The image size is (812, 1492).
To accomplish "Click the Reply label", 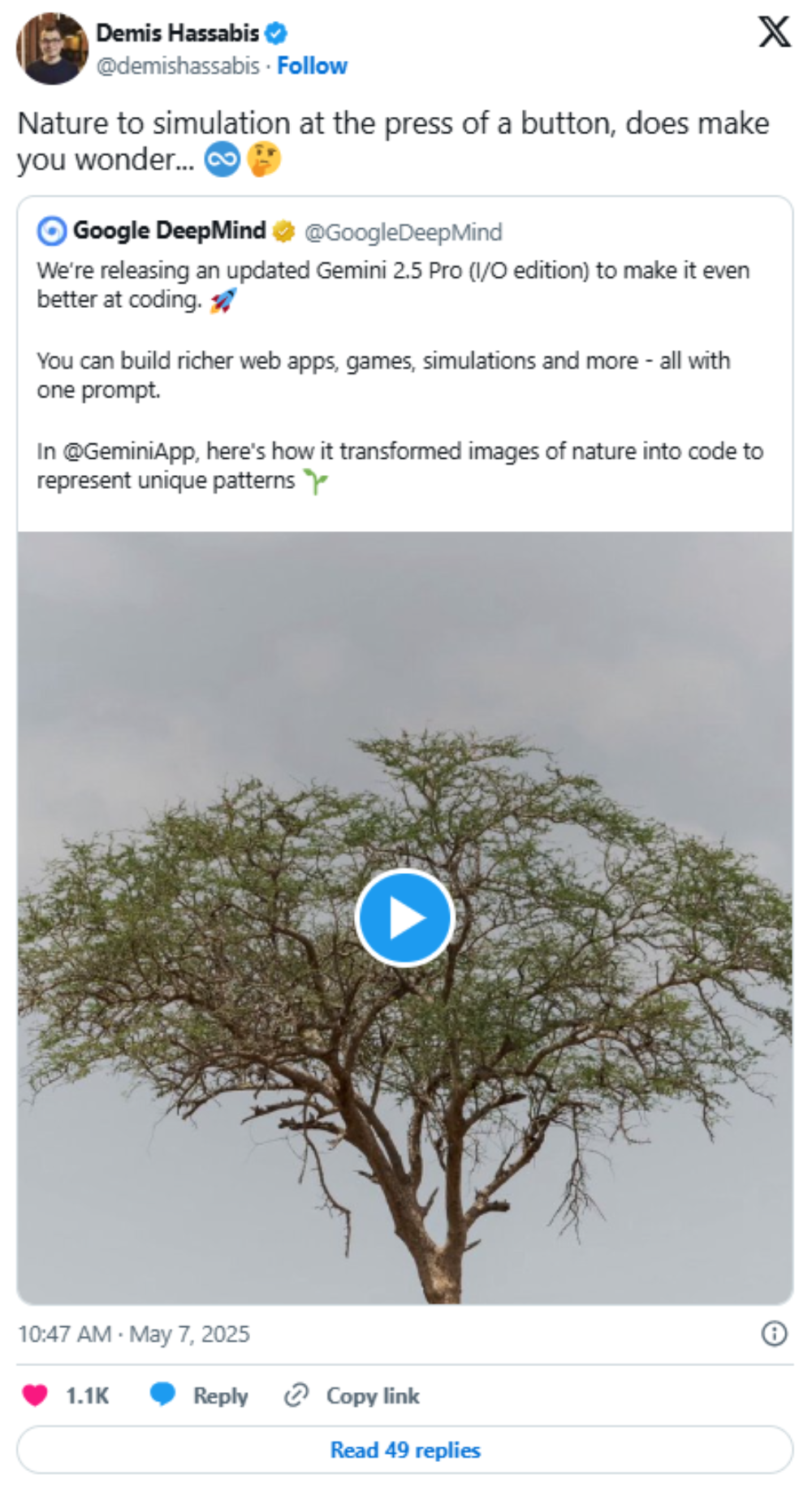I will pyautogui.click(x=220, y=1395).
